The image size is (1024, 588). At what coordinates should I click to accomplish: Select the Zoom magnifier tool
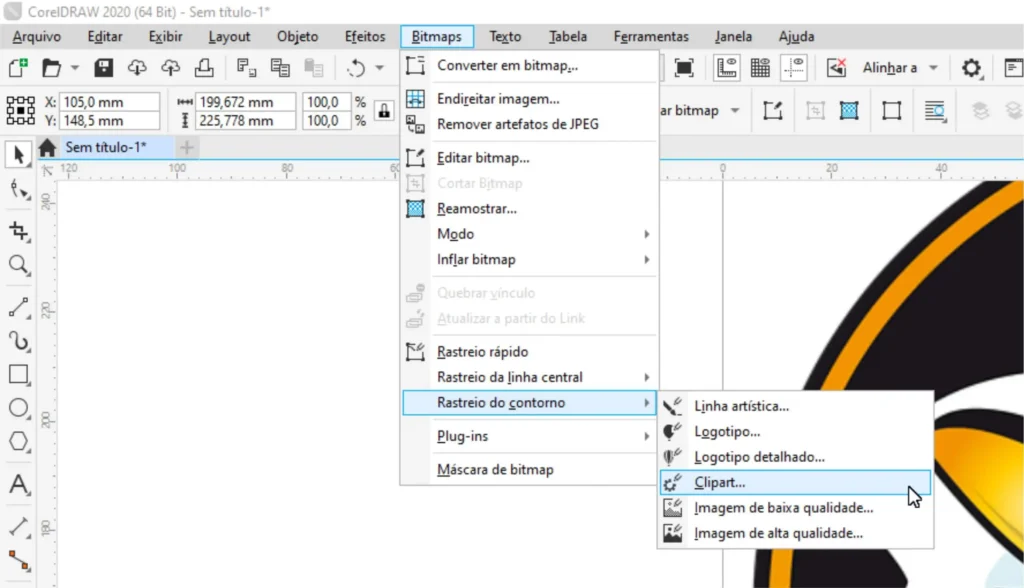(19, 265)
